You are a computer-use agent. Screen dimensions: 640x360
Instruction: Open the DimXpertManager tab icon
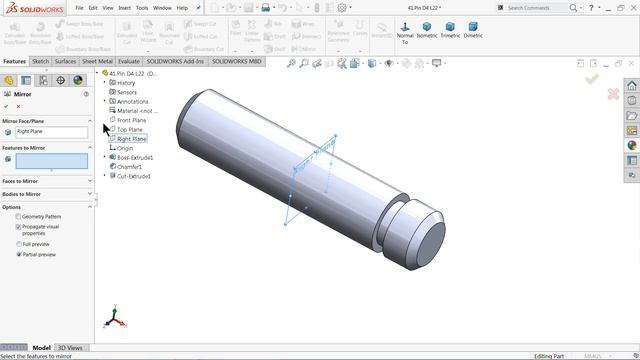click(x=60, y=80)
